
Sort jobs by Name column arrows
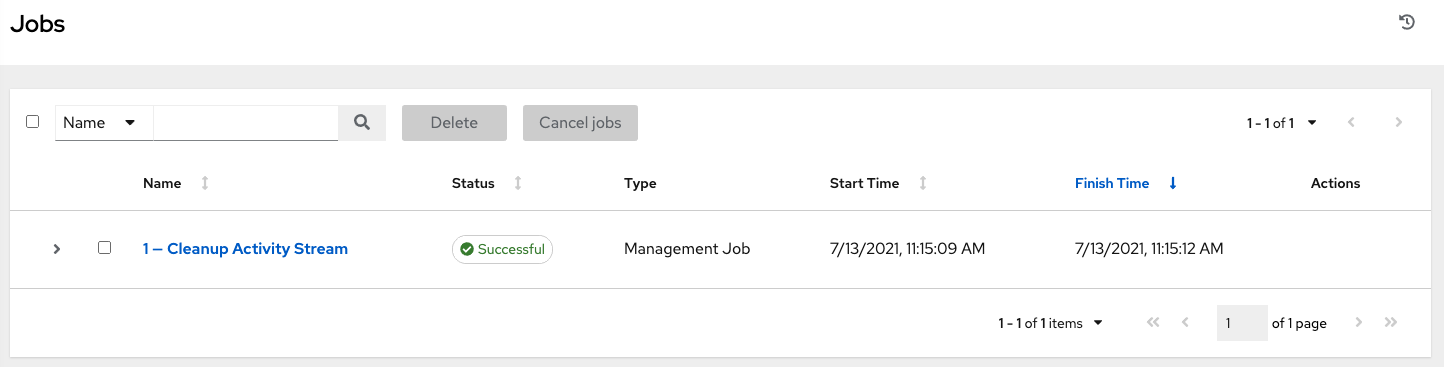coord(205,183)
